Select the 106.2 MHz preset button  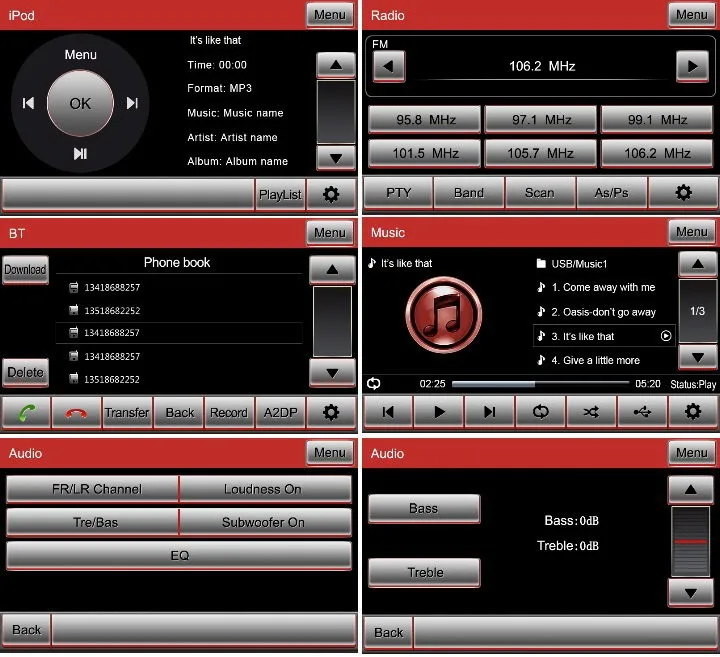tap(657, 153)
